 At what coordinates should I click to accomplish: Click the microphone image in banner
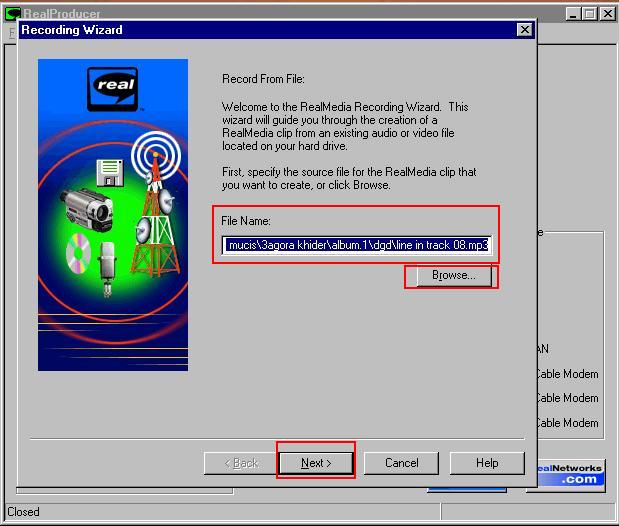click(107, 269)
